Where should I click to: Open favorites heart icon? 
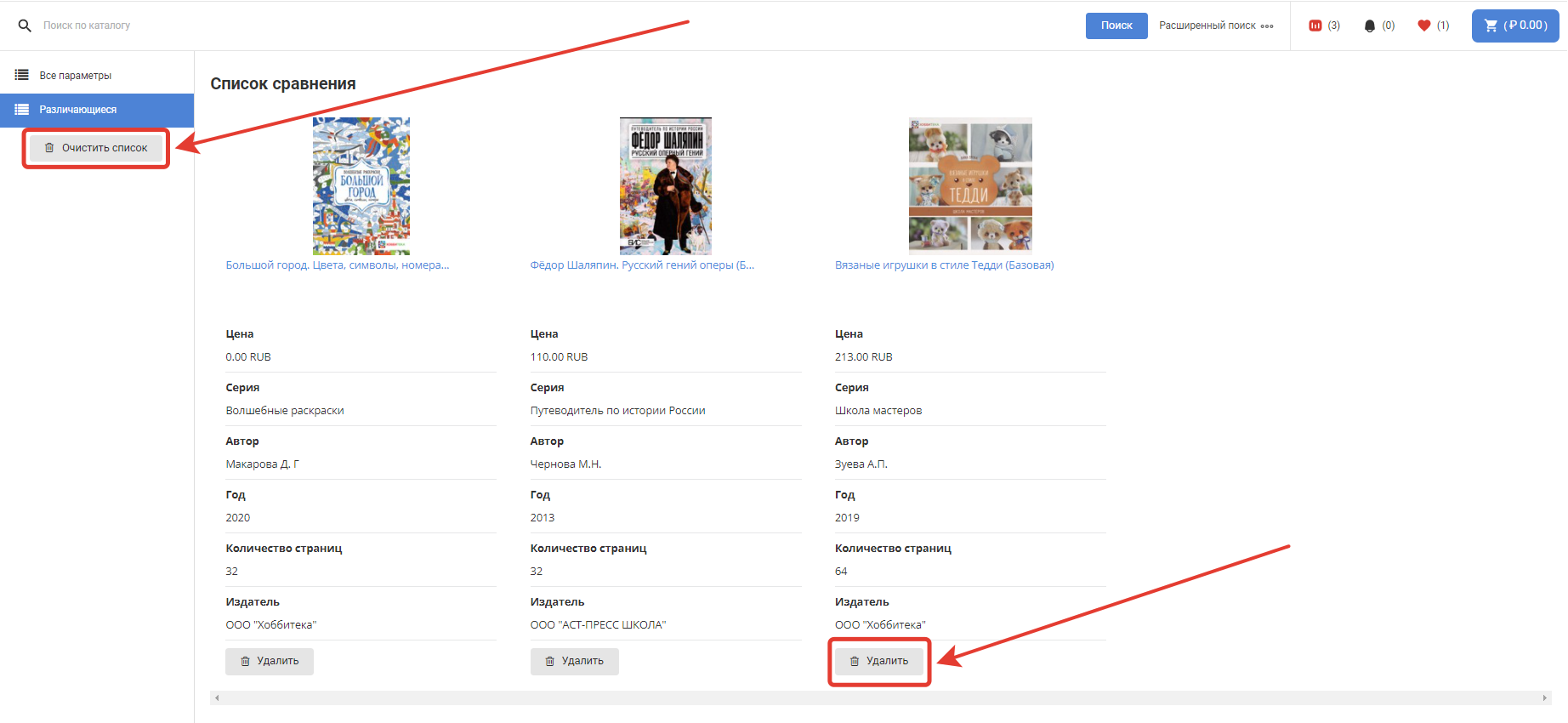(x=1424, y=26)
